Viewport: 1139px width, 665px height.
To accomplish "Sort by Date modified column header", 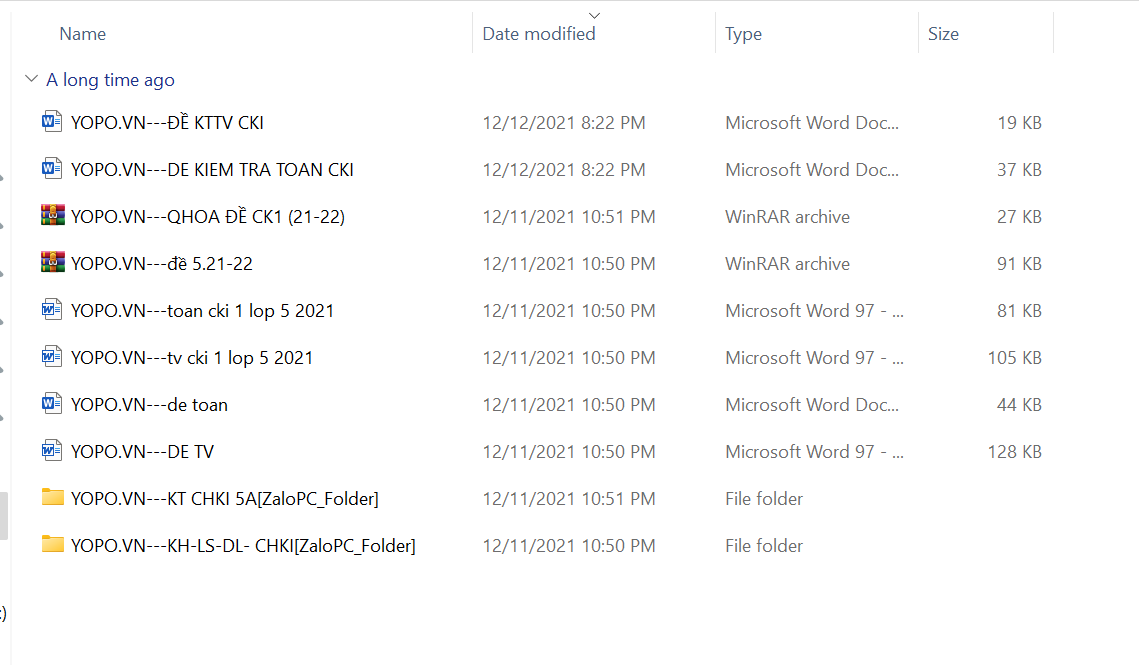I will point(539,34).
